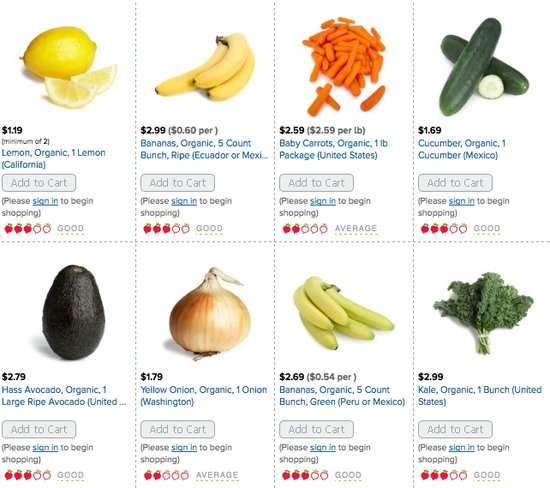Add the Kale bunch to cart
The width and height of the screenshot is (550, 488).
coord(455,429)
